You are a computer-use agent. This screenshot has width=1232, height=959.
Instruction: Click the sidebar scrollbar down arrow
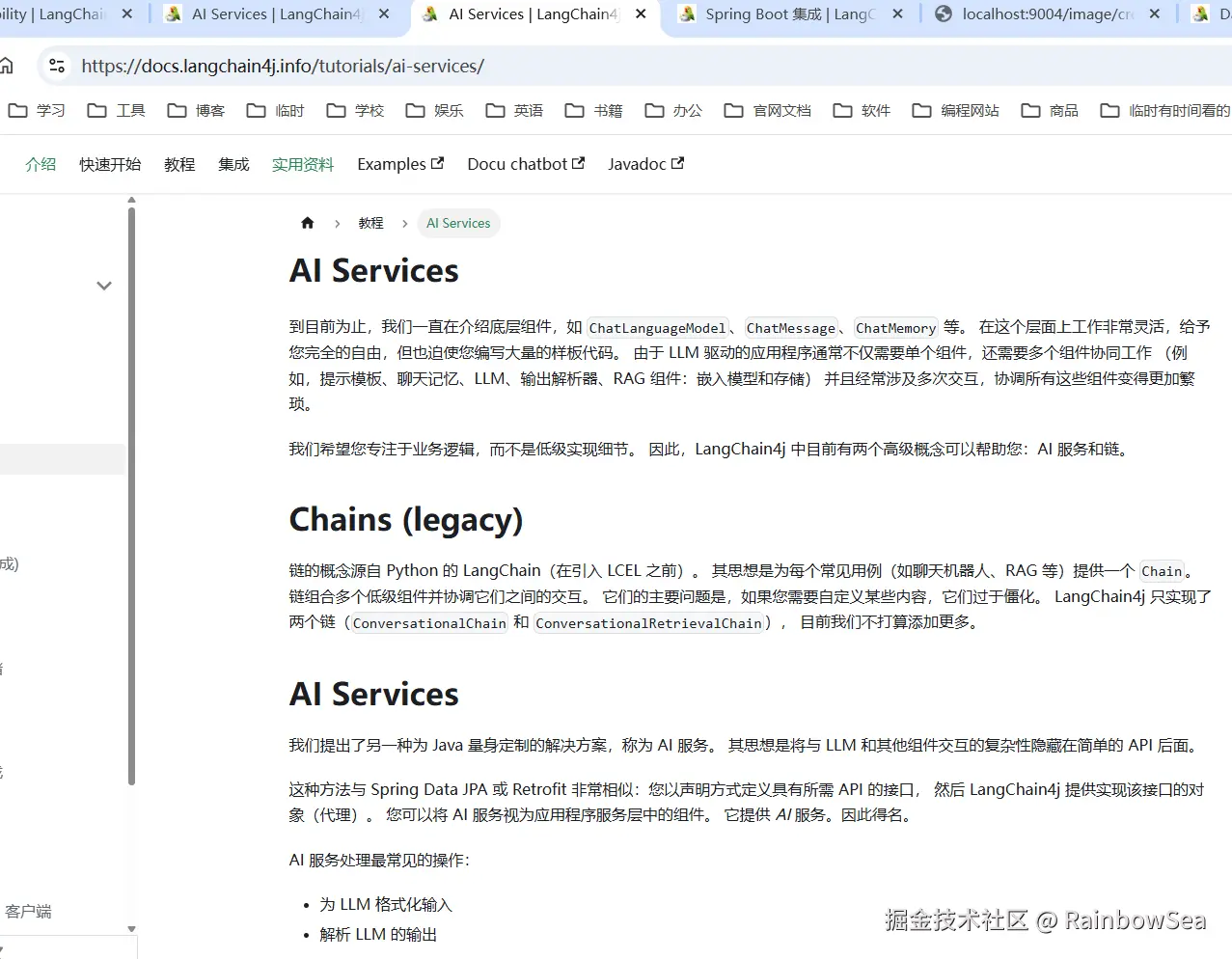tap(131, 929)
